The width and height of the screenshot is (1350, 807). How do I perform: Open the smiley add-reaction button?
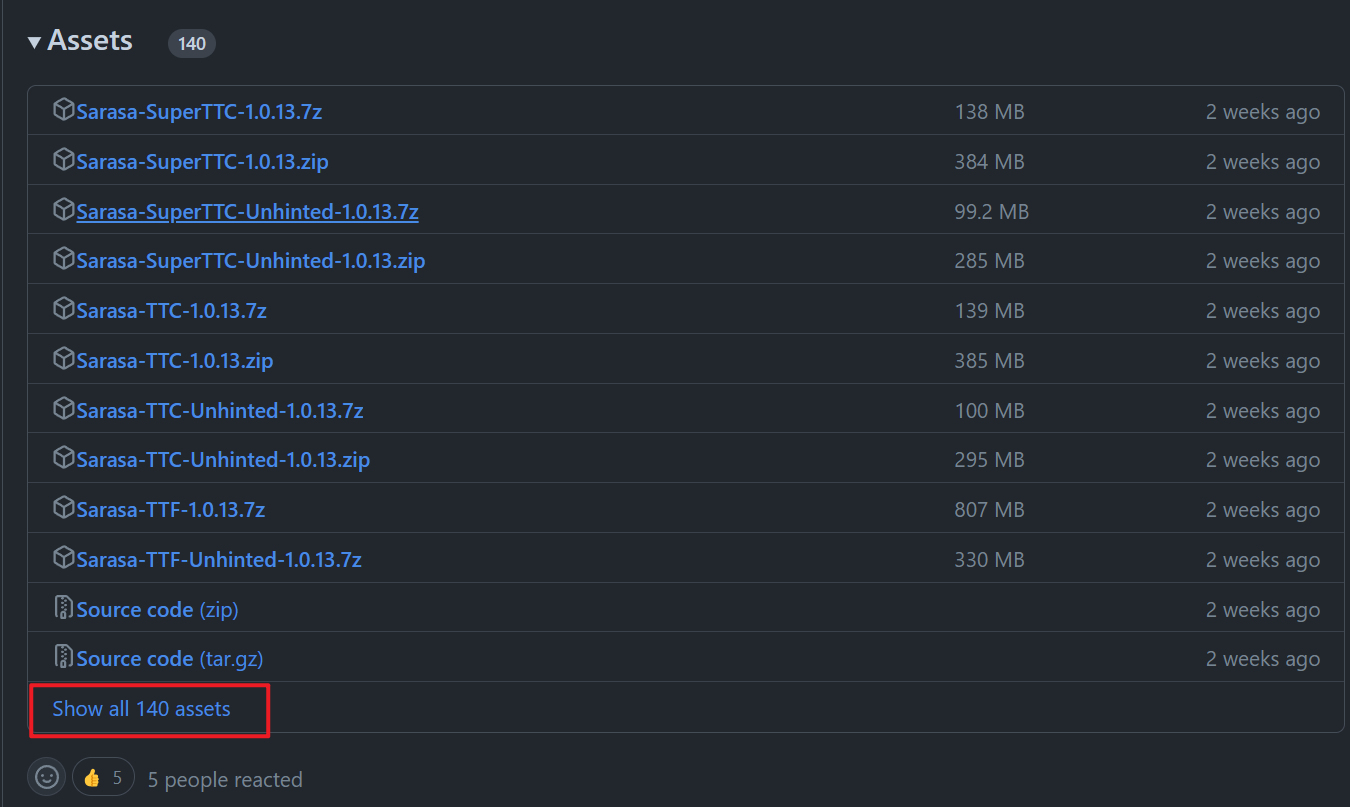(47, 777)
